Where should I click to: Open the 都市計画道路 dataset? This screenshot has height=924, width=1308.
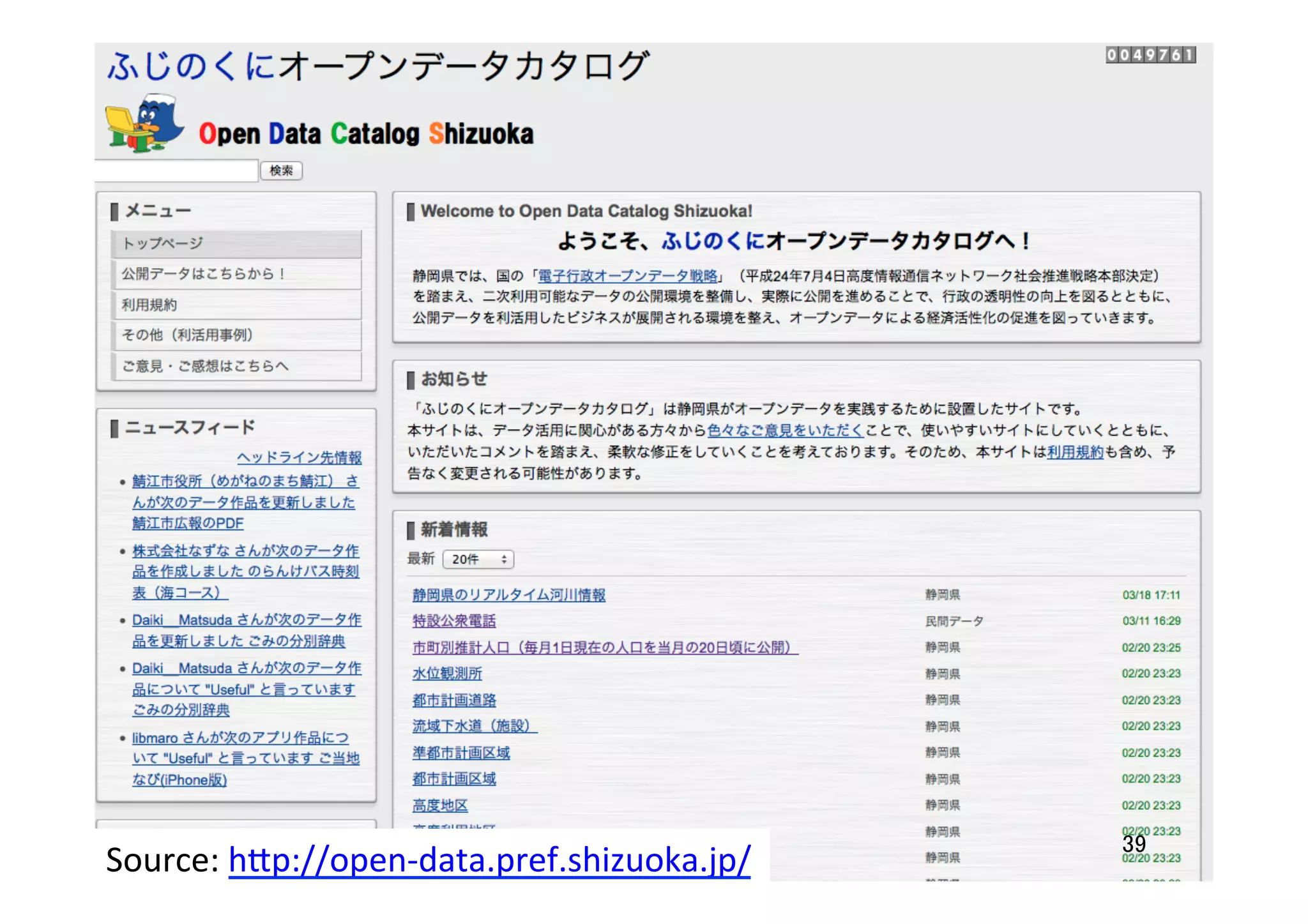coord(453,701)
